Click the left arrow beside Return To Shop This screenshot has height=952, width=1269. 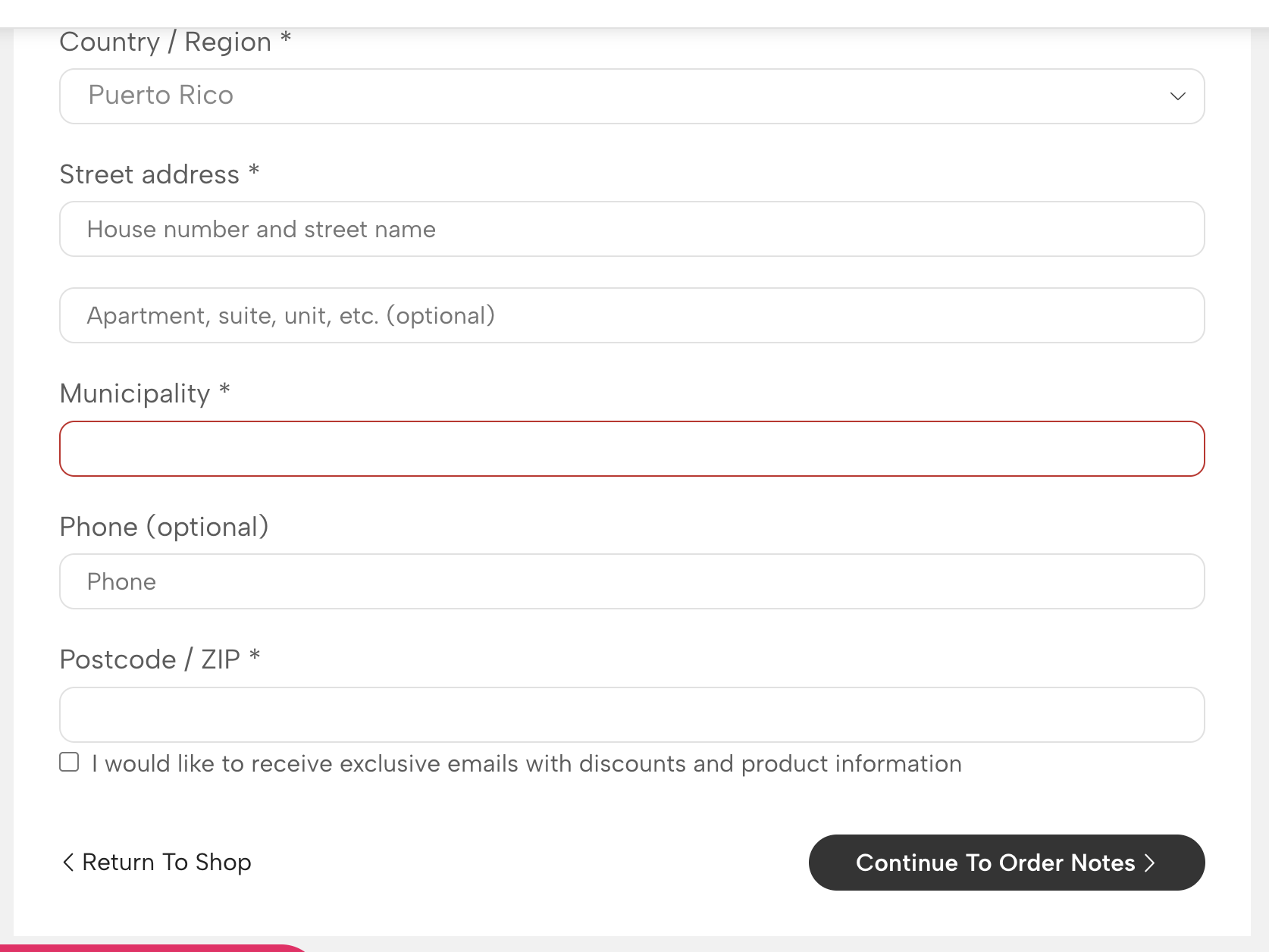[x=68, y=863]
